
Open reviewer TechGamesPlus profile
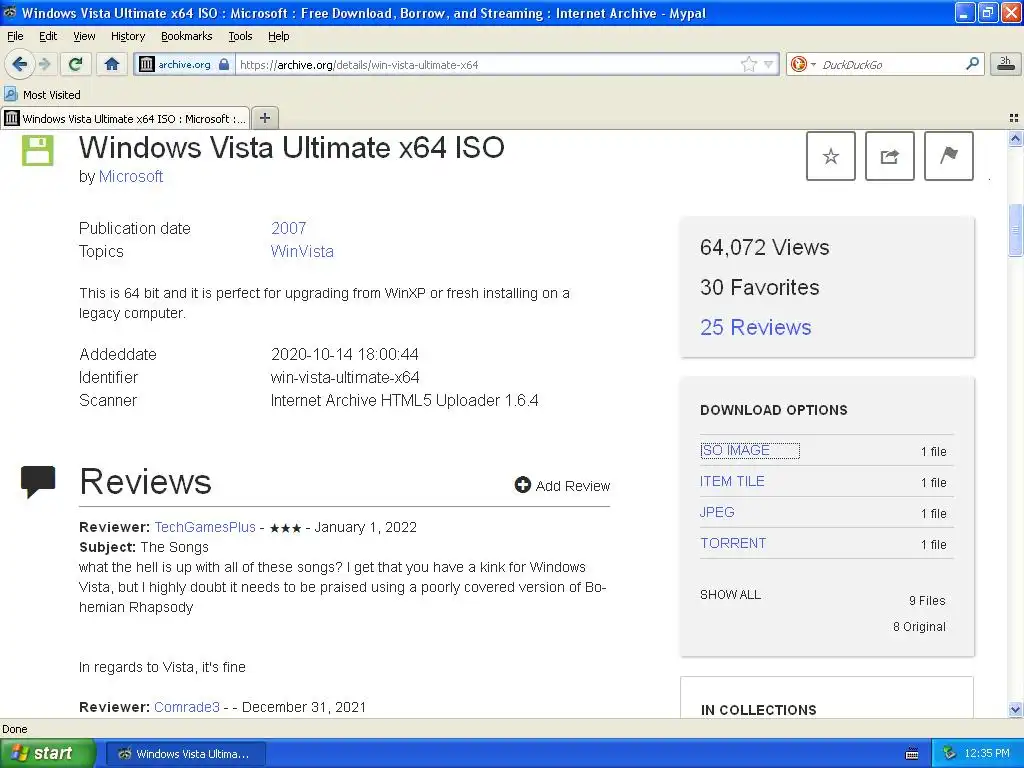tap(204, 527)
